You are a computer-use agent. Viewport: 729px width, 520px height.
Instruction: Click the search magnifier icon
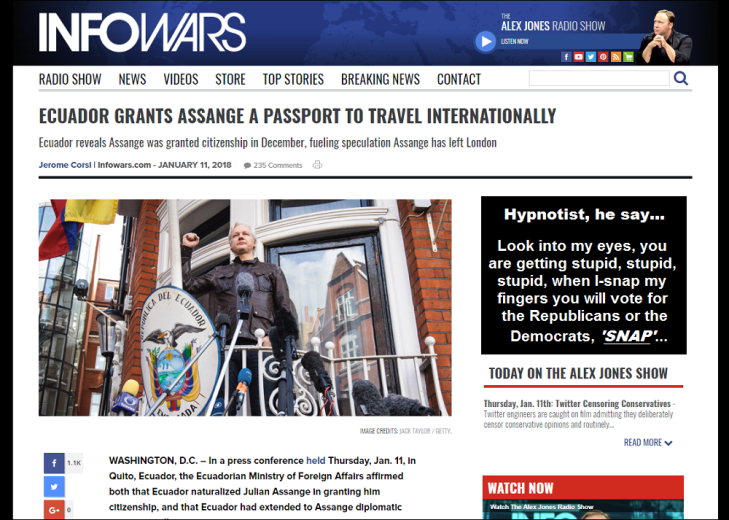point(681,78)
